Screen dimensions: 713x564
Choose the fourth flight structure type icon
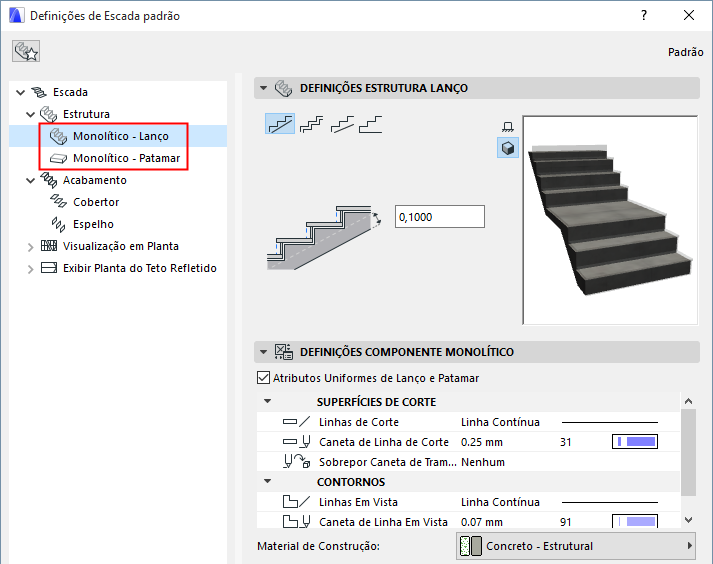pyautogui.click(x=371, y=124)
